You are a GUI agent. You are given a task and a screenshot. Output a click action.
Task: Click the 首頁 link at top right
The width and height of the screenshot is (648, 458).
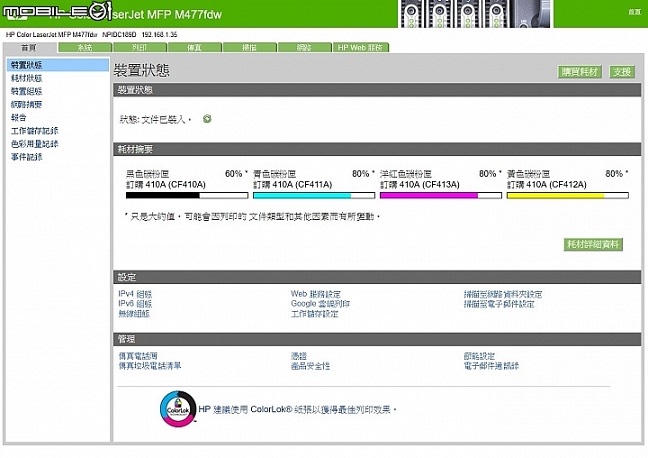click(x=635, y=12)
